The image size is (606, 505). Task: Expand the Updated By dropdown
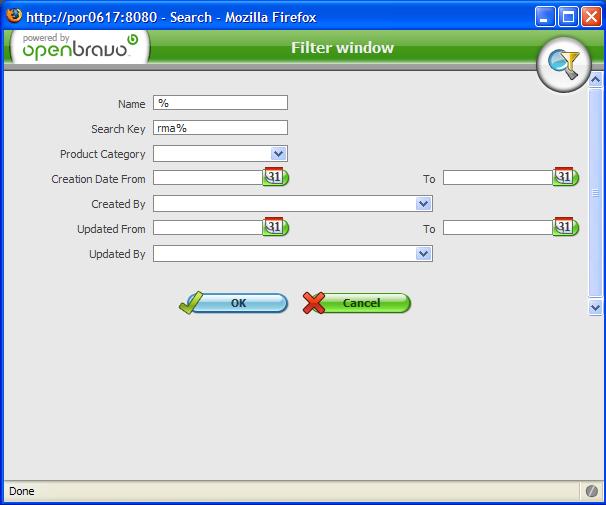pyautogui.click(x=424, y=254)
